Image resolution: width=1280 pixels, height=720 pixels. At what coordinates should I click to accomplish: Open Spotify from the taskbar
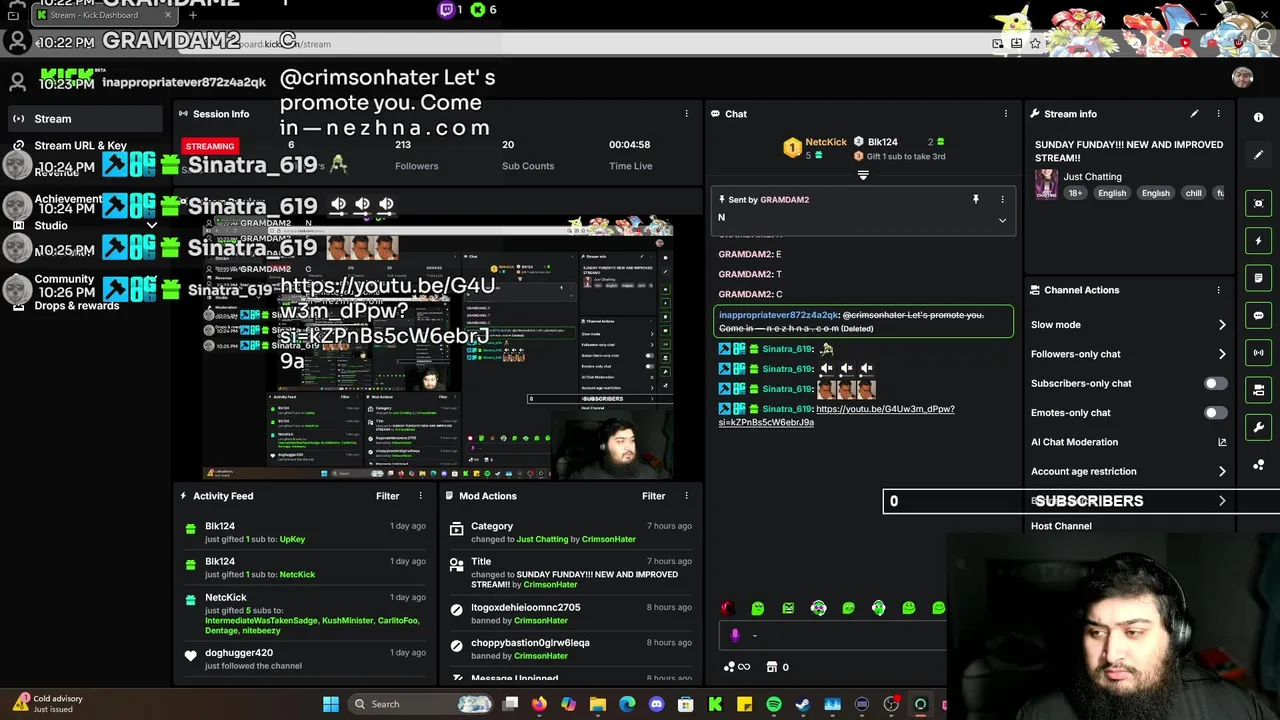tap(773, 704)
